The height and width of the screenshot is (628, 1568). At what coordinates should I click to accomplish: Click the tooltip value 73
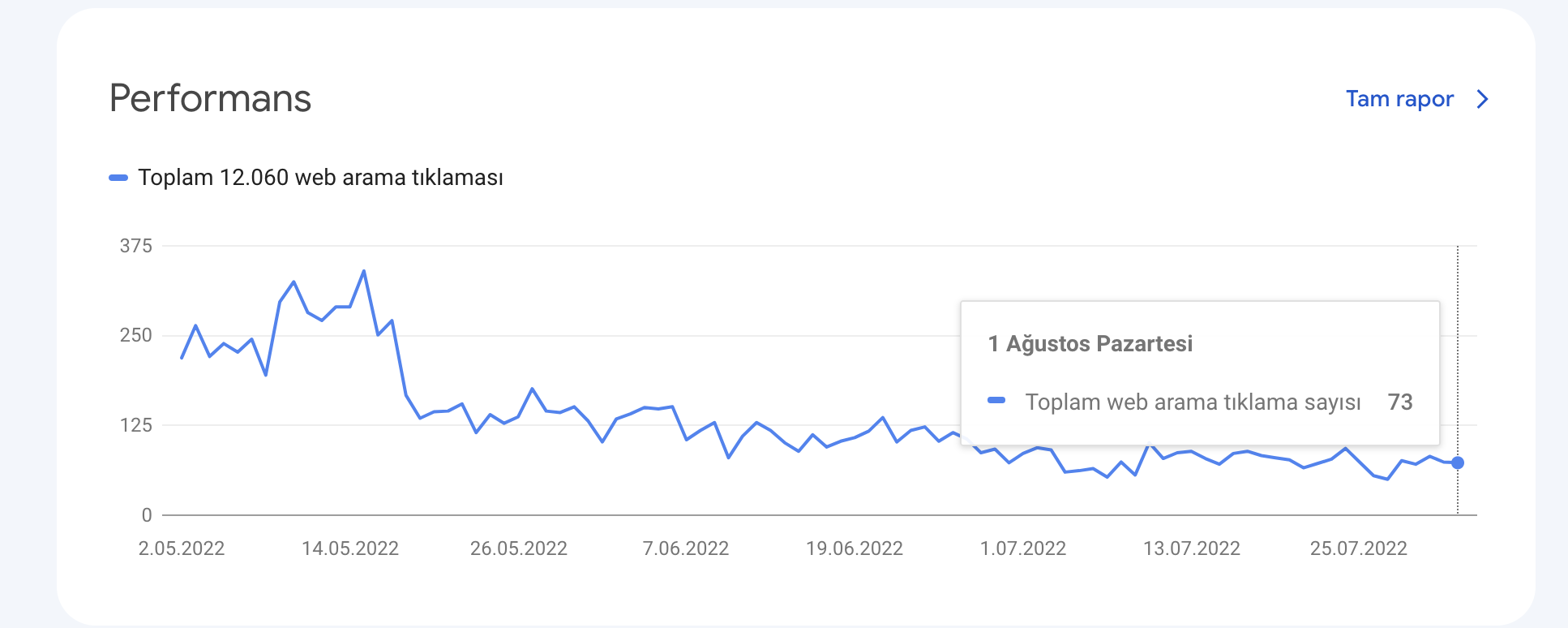1400,402
